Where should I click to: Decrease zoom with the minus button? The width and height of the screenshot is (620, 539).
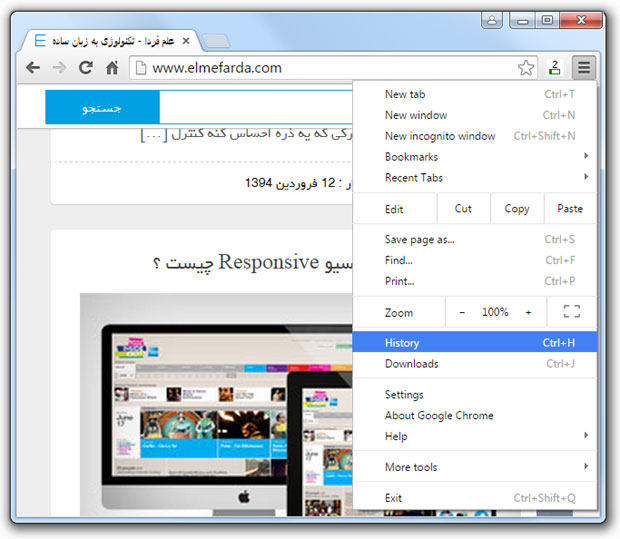tap(462, 312)
